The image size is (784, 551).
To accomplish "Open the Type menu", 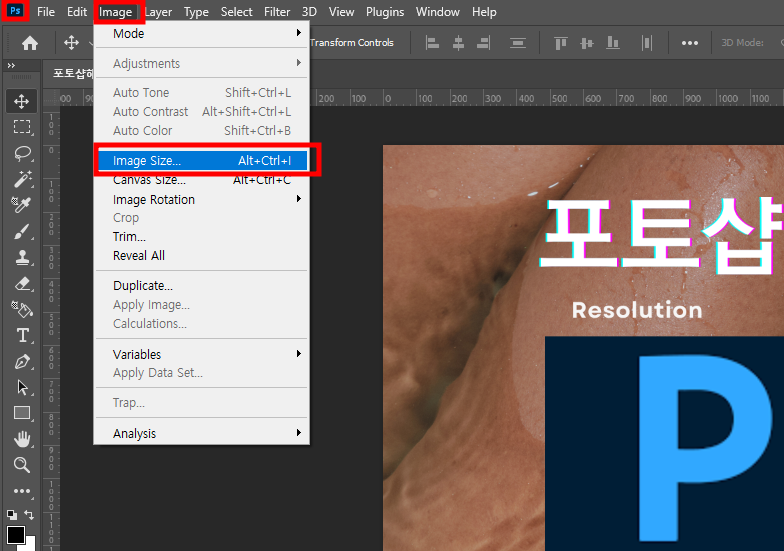I will (x=196, y=12).
